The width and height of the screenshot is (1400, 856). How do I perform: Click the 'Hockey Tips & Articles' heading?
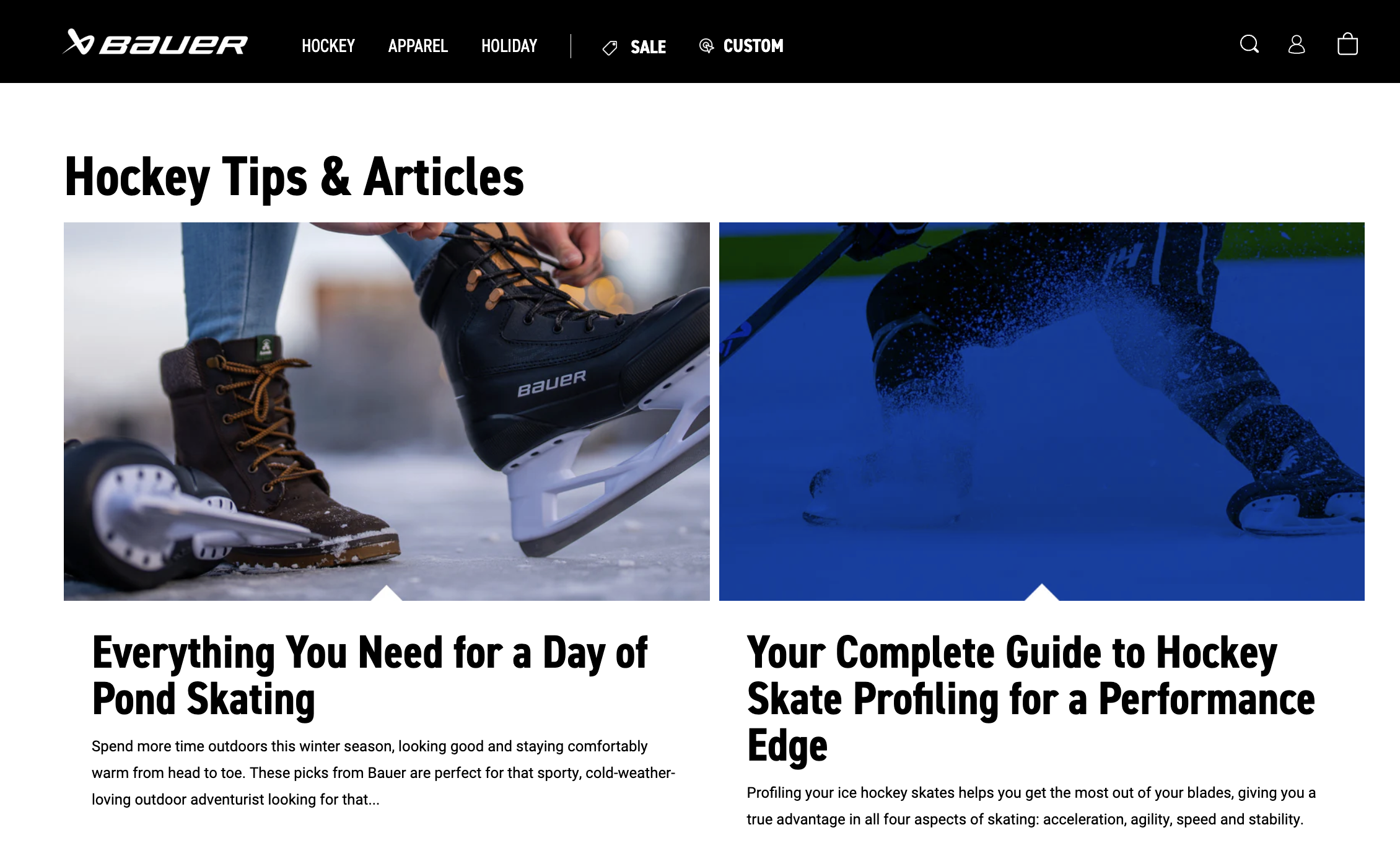coord(294,178)
